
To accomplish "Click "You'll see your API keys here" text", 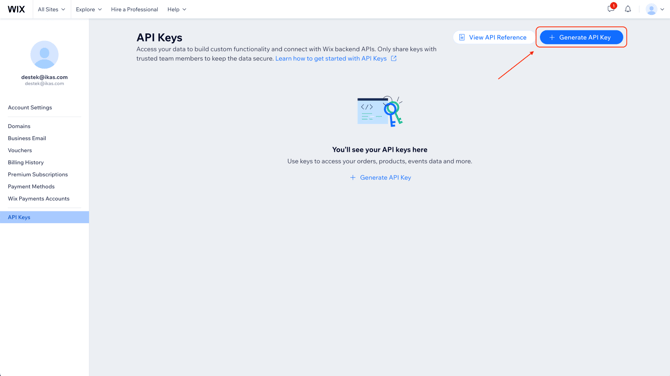I will click(x=379, y=150).
